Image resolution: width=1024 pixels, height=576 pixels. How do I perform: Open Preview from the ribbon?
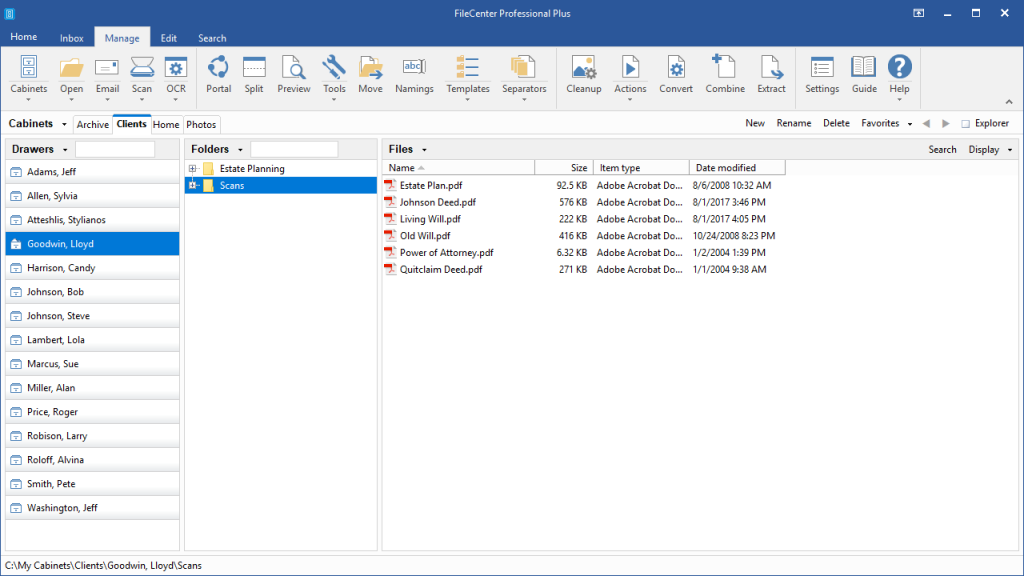[x=294, y=75]
